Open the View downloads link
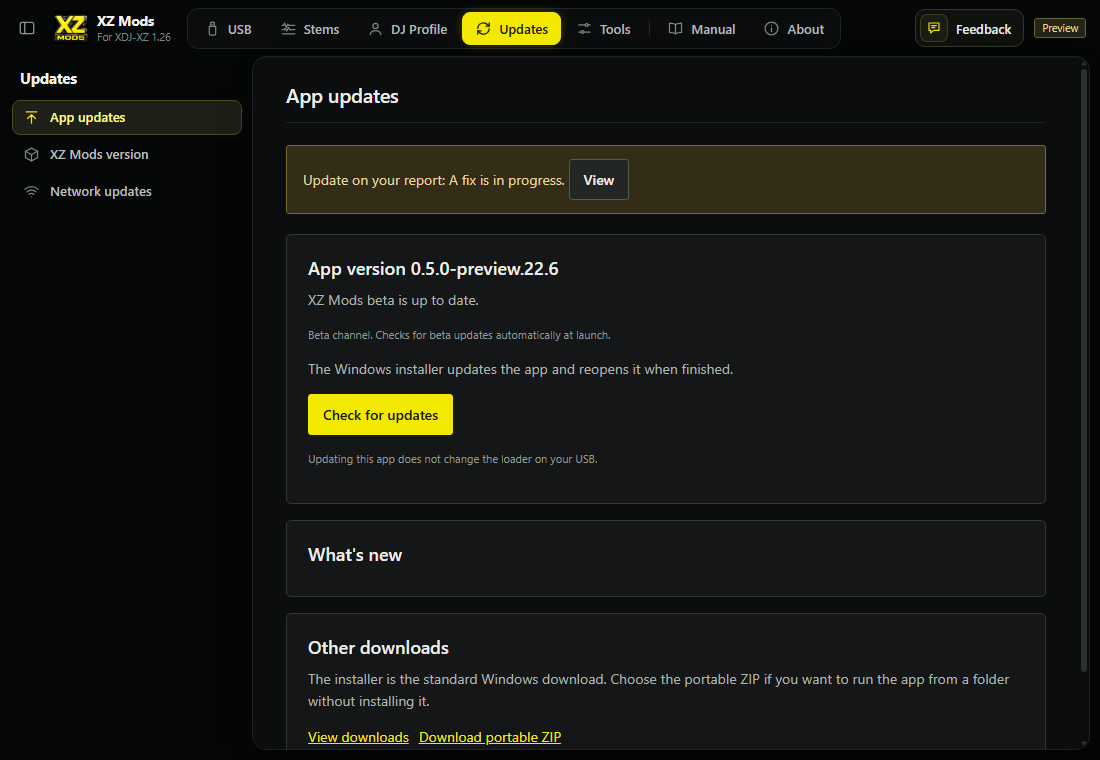 (x=358, y=737)
